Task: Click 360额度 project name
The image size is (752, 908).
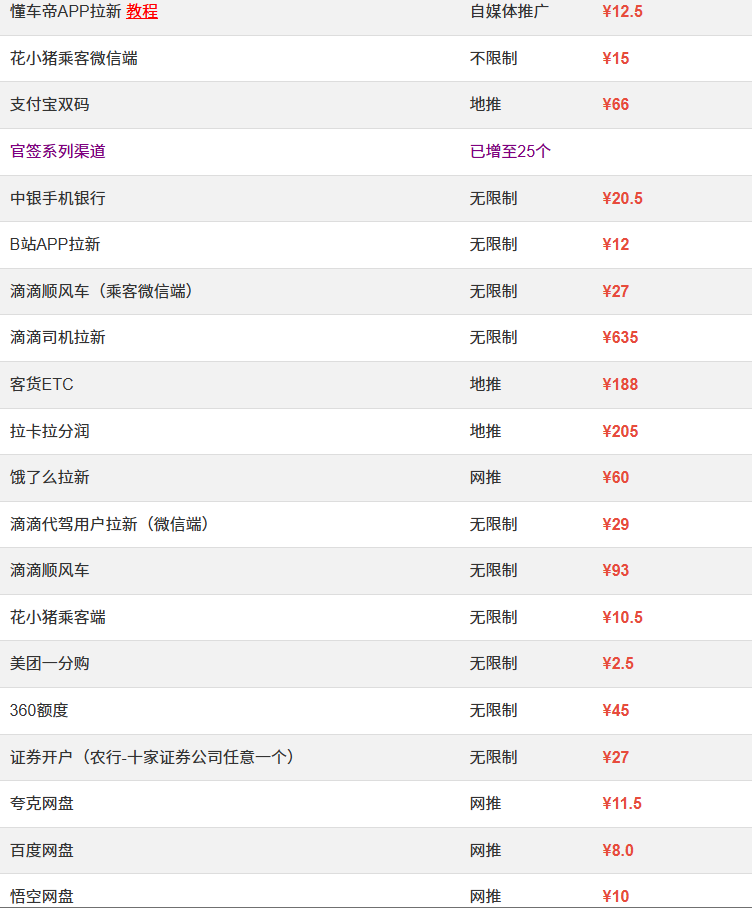Action: (x=39, y=711)
